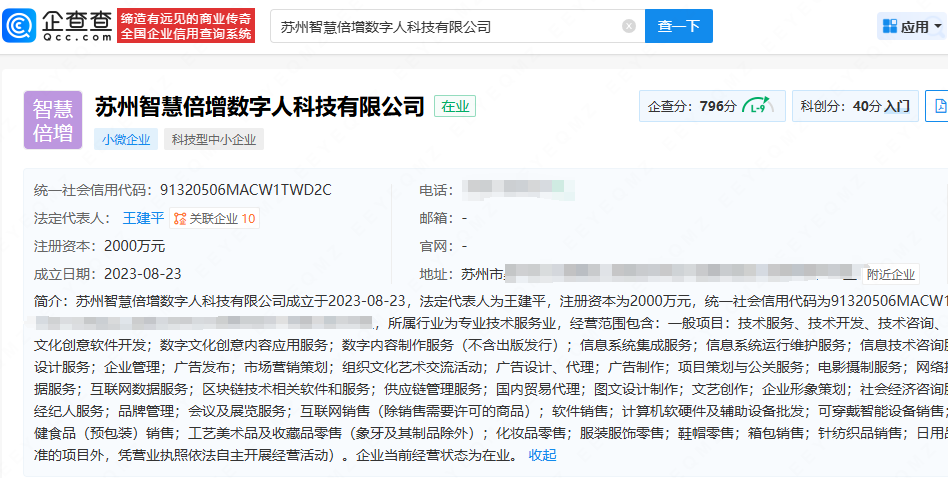Click the 小微企业 tag

(x=126, y=140)
